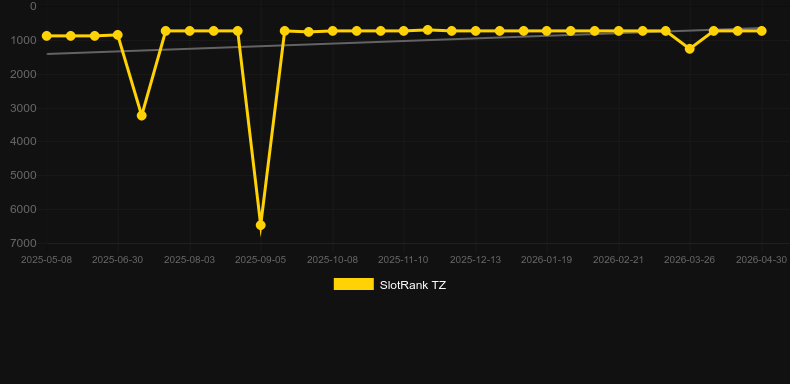Click the data point above 2025-10-08 label
The image size is (790, 384).
(333, 31)
